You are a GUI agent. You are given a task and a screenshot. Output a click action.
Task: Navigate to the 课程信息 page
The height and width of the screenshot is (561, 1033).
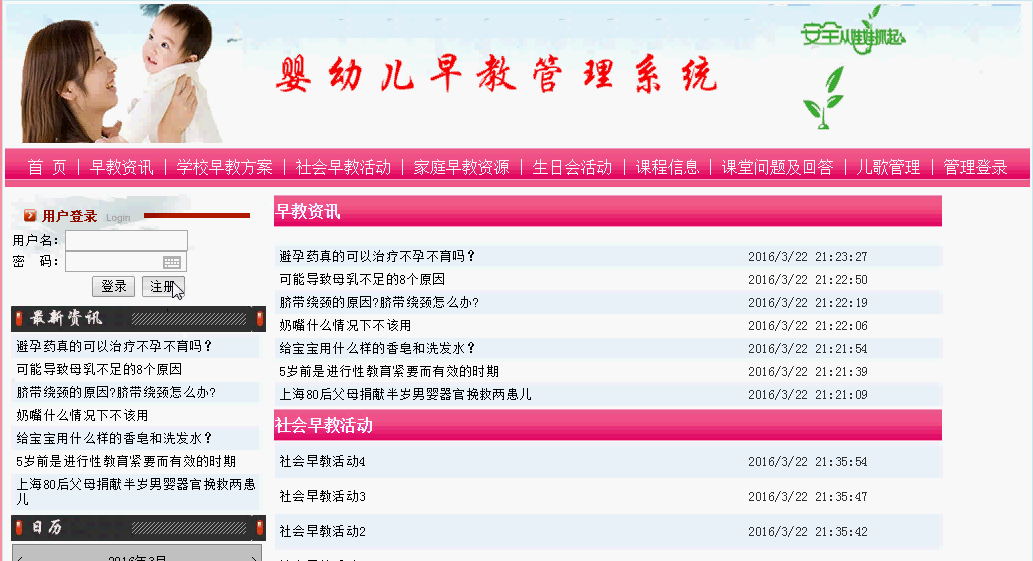click(667, 167)
